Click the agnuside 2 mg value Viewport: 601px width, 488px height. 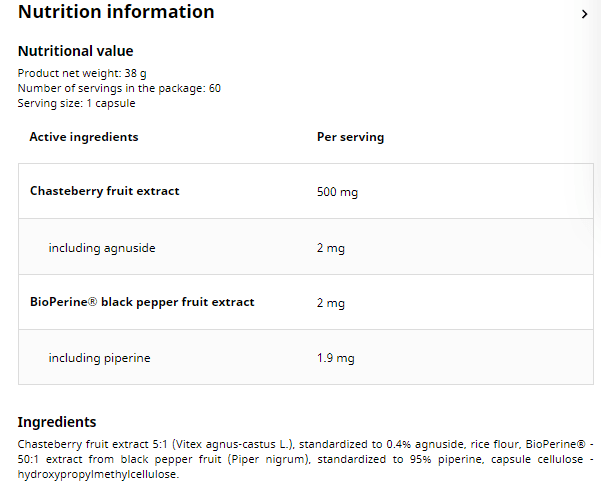point(330,248)
